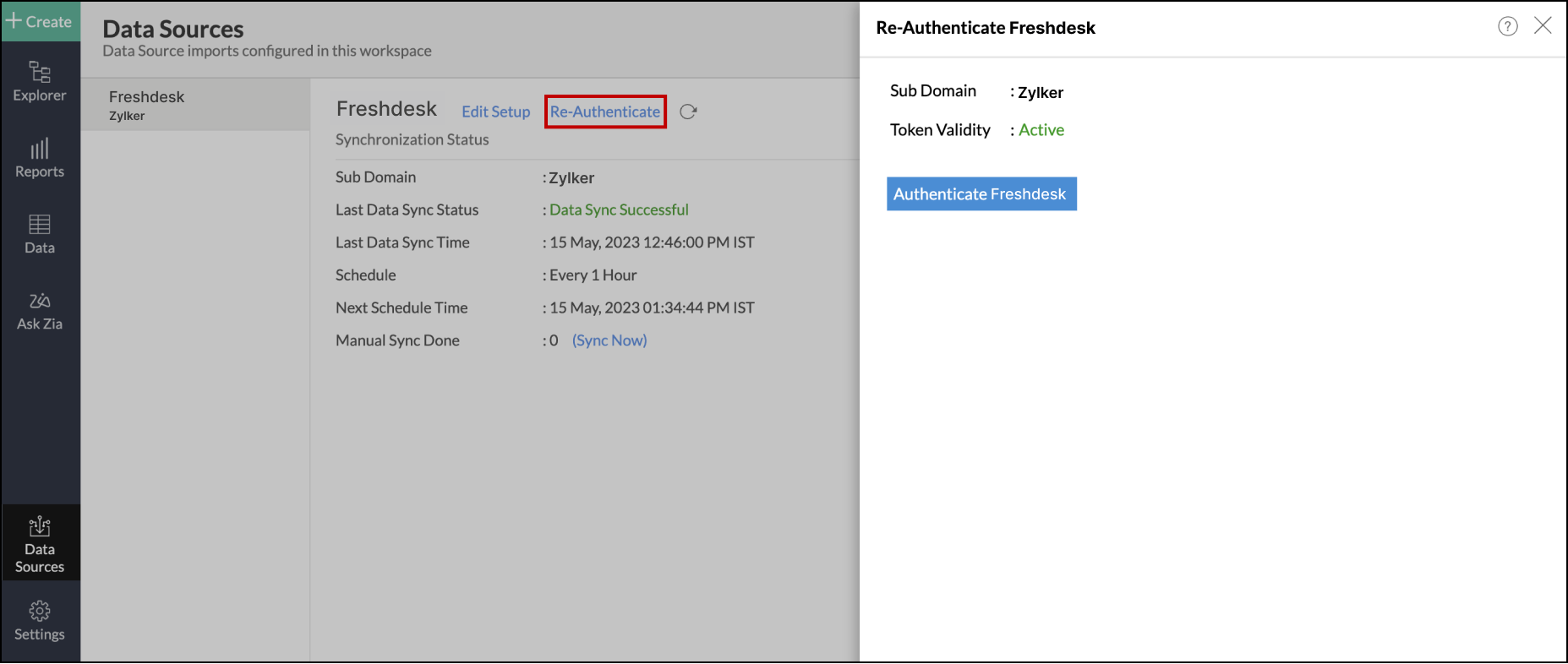Click the Active token validity status
This screenshot has width=1568, height=664.
pyautogui.click(x=1041, y=130)
